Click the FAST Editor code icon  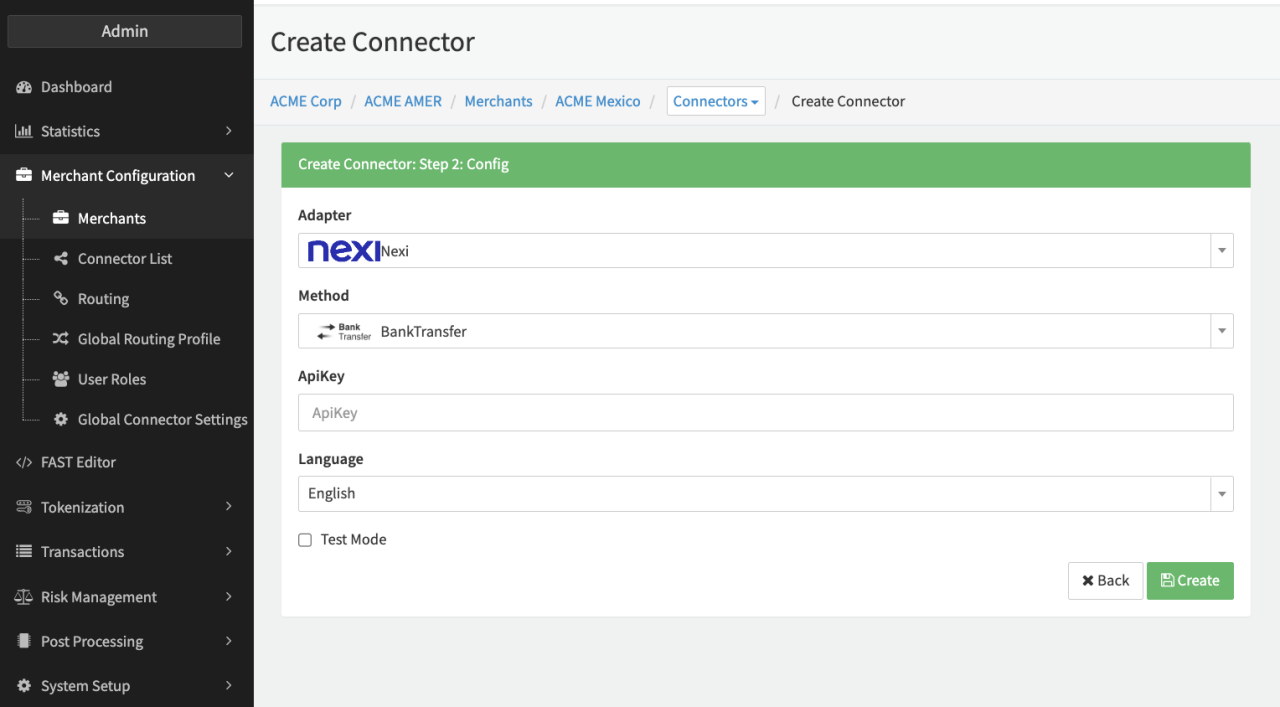24,462
